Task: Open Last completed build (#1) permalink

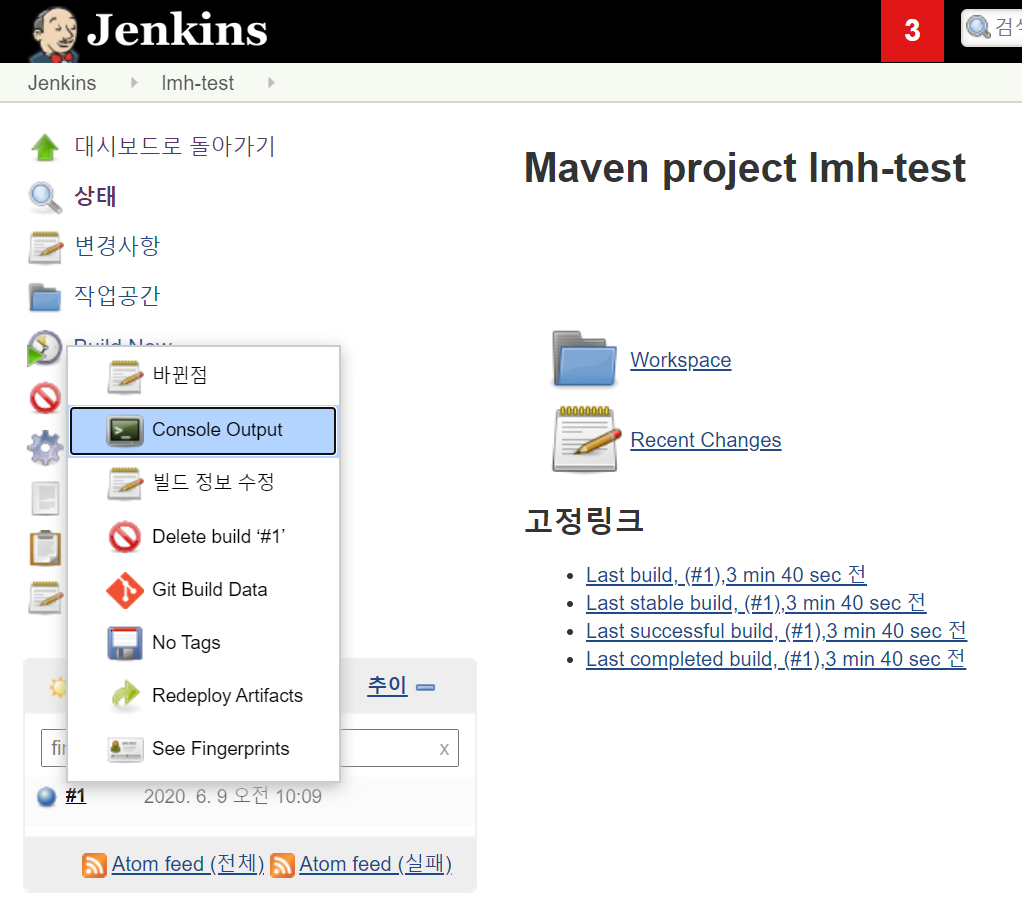Action: pyautogui.click(x=775, y=659)
